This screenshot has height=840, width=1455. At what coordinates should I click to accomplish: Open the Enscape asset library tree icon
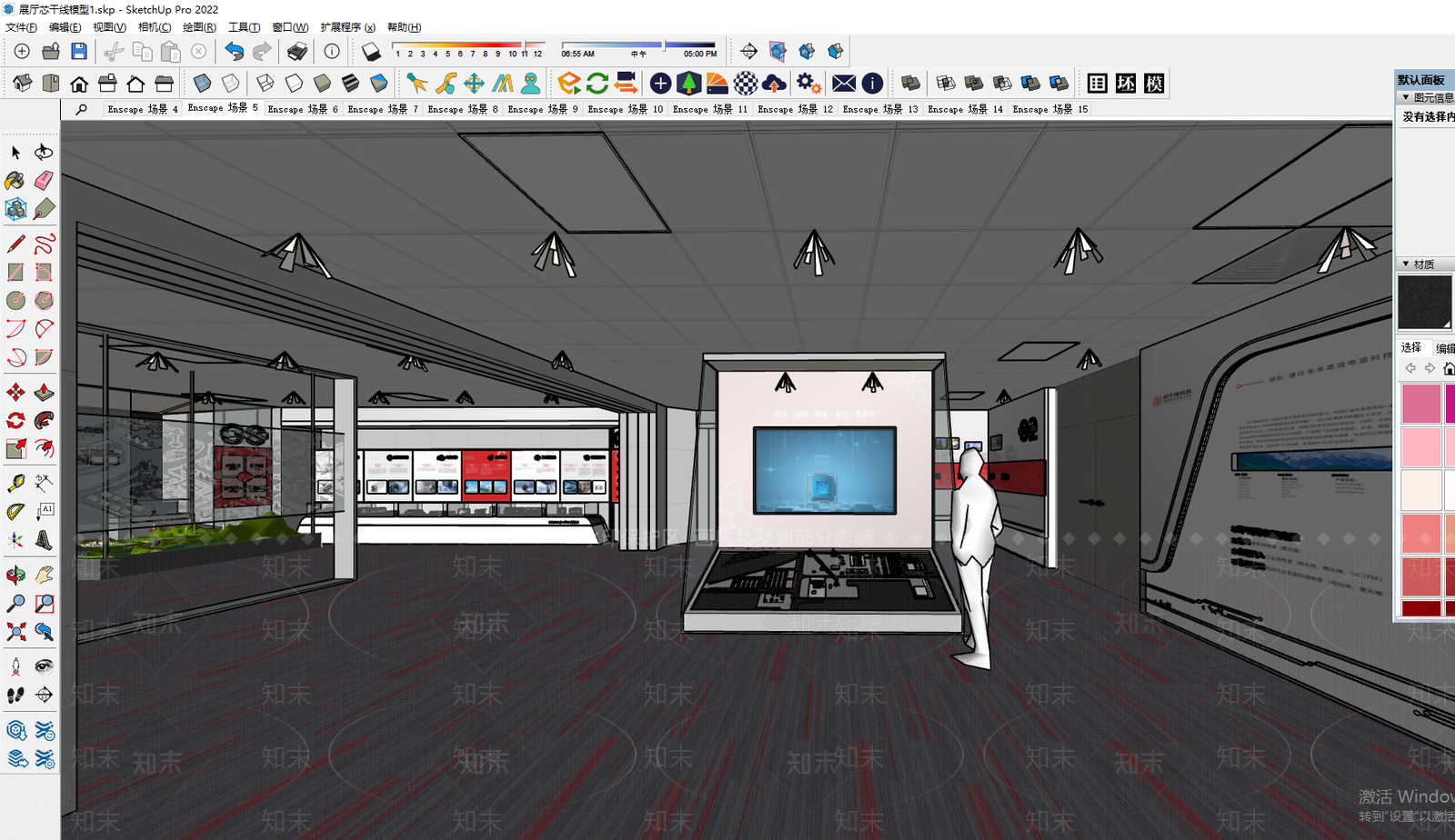[689, 84]
